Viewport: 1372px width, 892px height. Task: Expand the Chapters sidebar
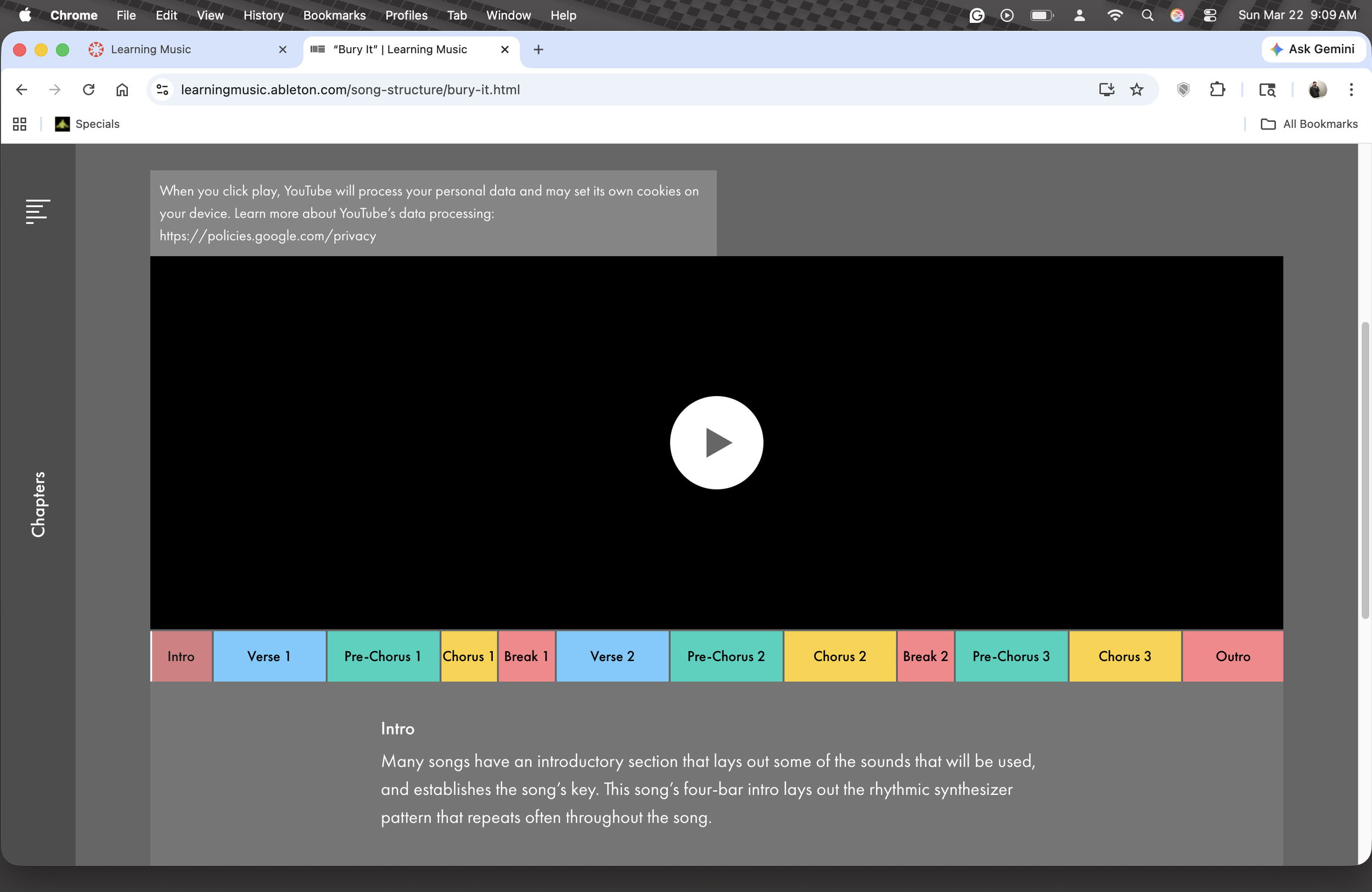[38, 504]
